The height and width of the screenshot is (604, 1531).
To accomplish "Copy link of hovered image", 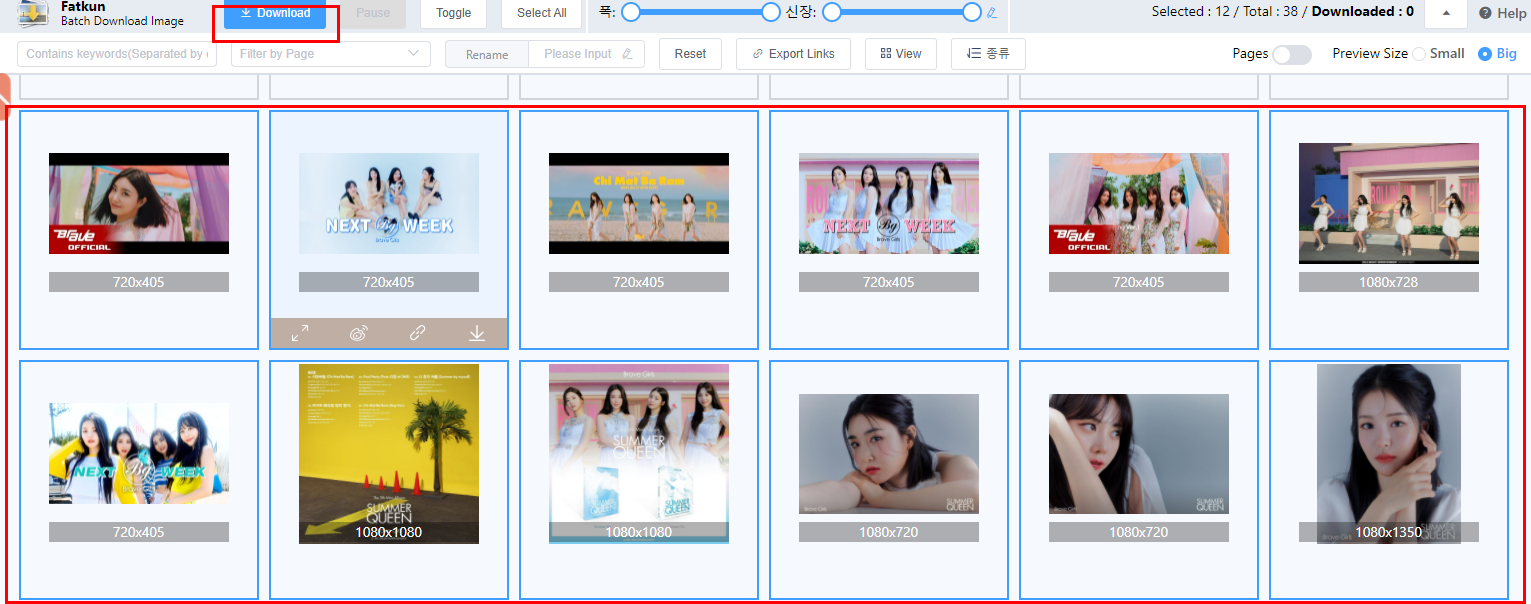I will [x=418, y=334].
